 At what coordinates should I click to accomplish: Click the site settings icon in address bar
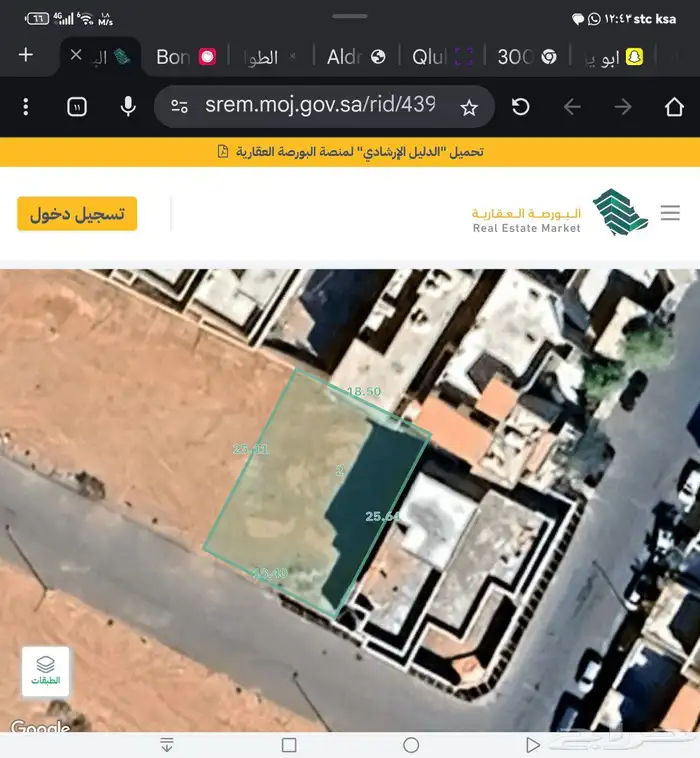coord(180,107)
